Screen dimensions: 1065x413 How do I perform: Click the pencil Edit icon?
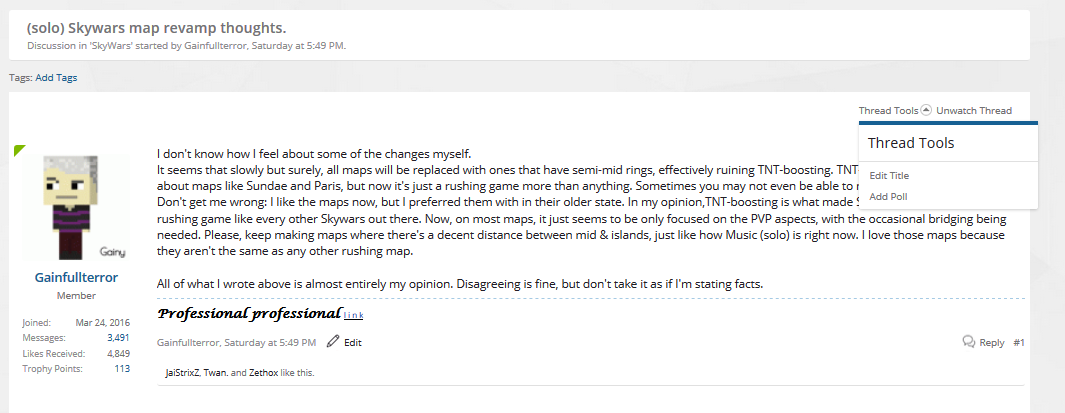pyautogui.click(x=332, y=342)
